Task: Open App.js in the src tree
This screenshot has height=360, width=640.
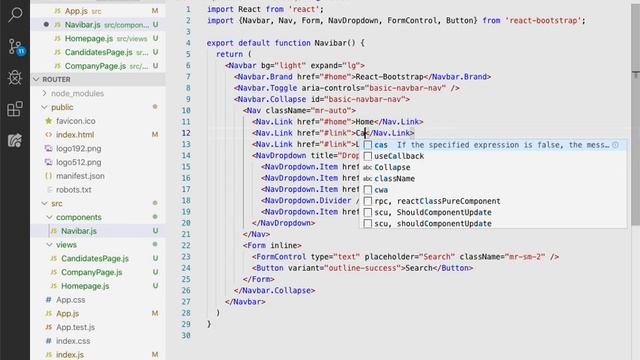Action: (x=98, y=313)
